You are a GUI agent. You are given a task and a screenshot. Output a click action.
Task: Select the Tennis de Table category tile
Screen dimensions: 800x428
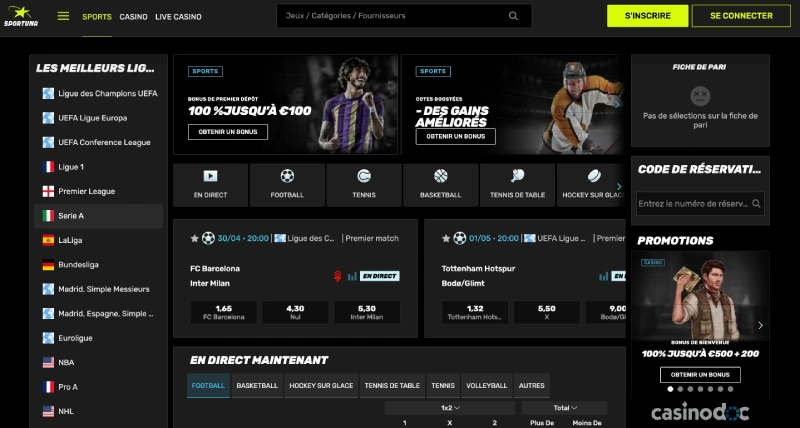coord(517,185)
